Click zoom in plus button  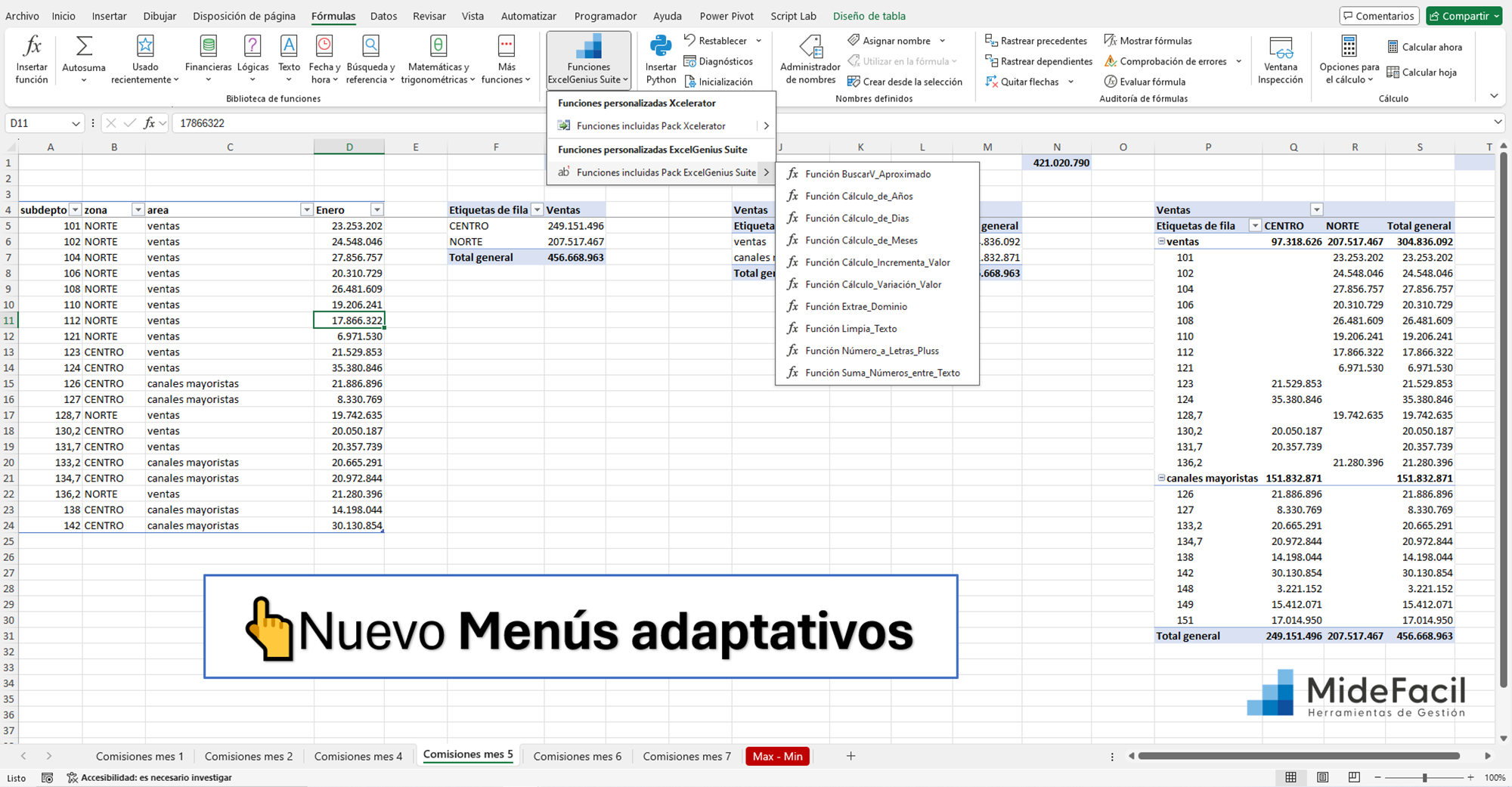coord(1470,778)
